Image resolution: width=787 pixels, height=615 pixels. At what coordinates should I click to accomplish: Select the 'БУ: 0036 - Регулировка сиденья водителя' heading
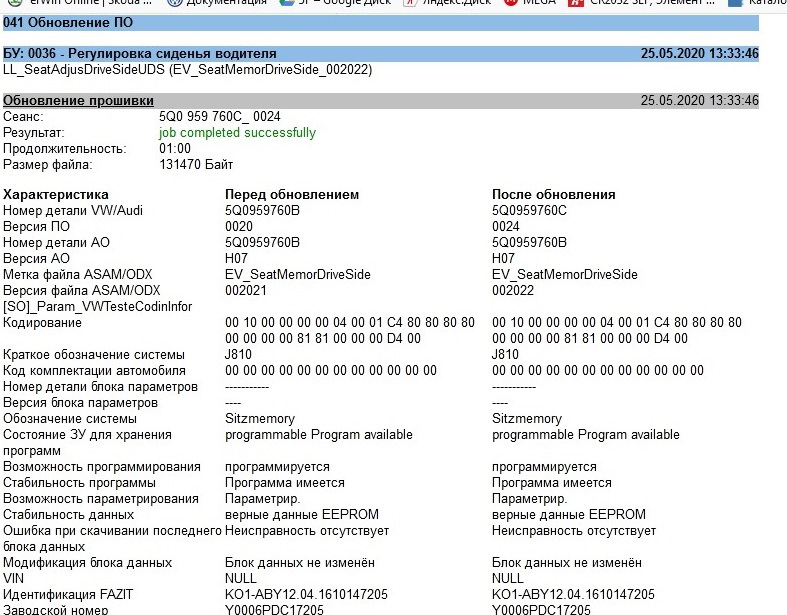click(x=140, y=54)
